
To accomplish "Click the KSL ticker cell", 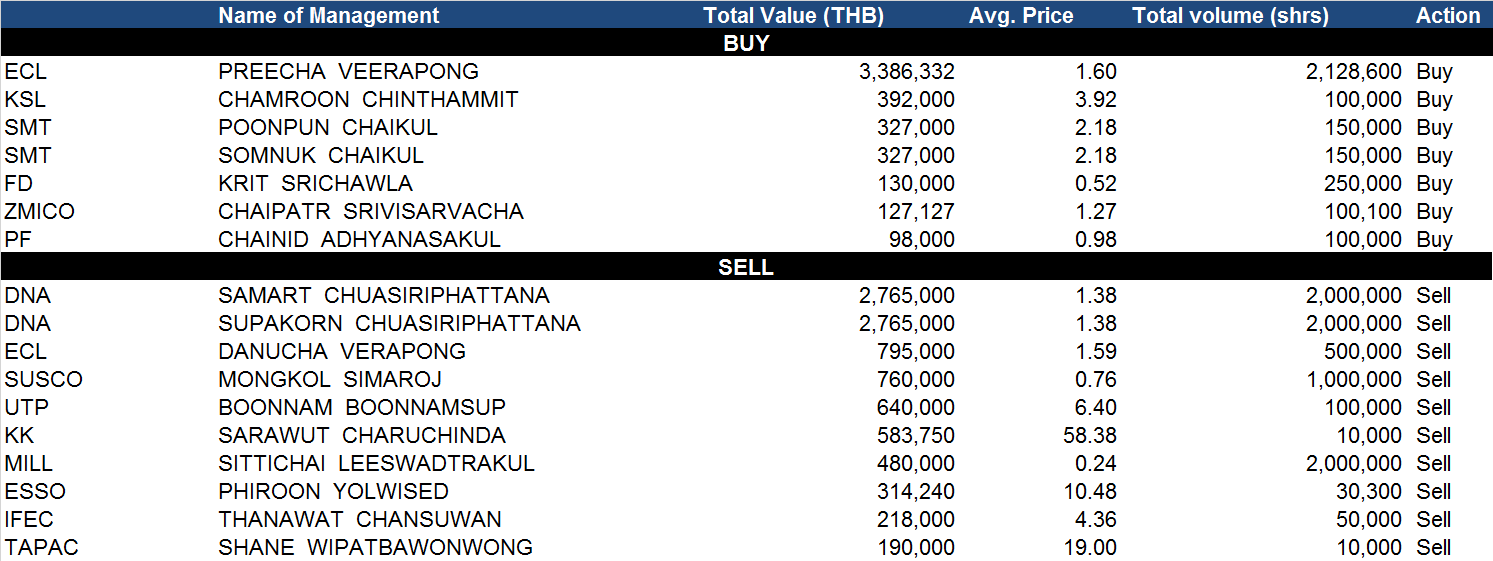I will (25, 99).
